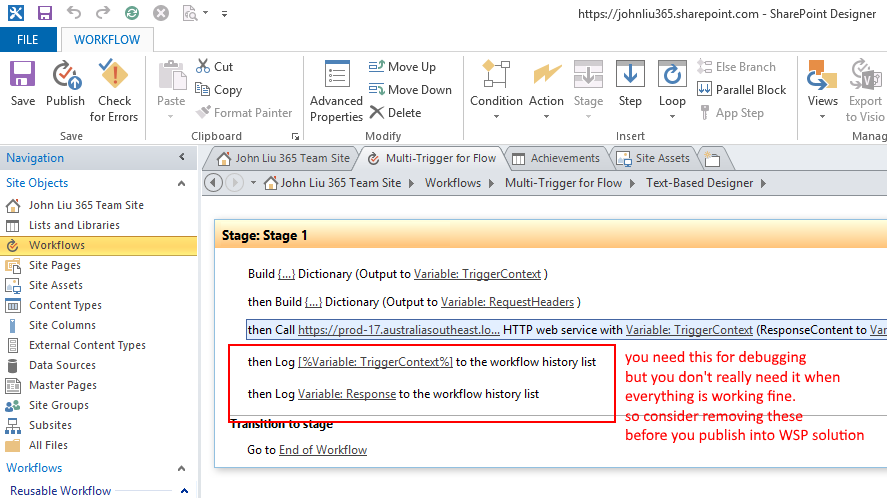Click the Cut icon
The width and height of the screenshot is (887, 498).
coord(214,67)
